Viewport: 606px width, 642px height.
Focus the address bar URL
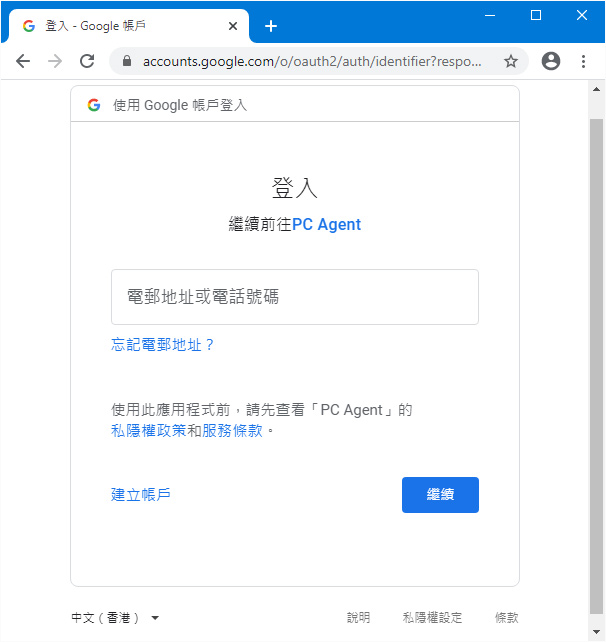point(312,61)
